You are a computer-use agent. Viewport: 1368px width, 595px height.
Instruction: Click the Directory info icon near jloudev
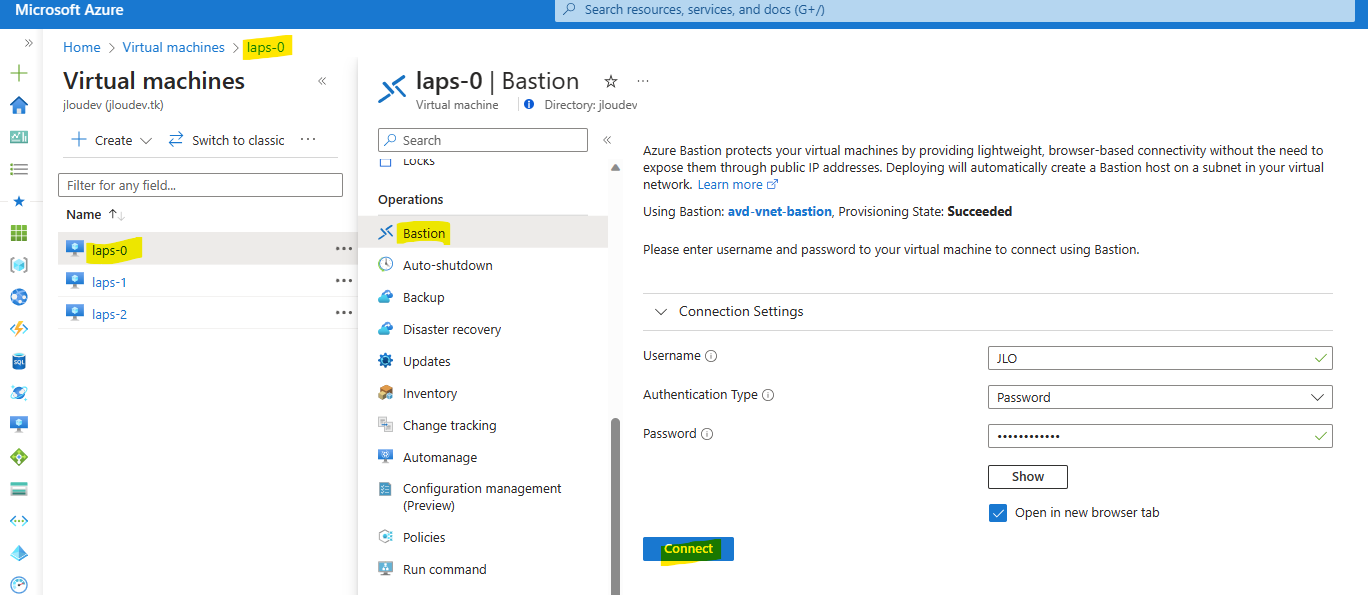tap(529, 104)
